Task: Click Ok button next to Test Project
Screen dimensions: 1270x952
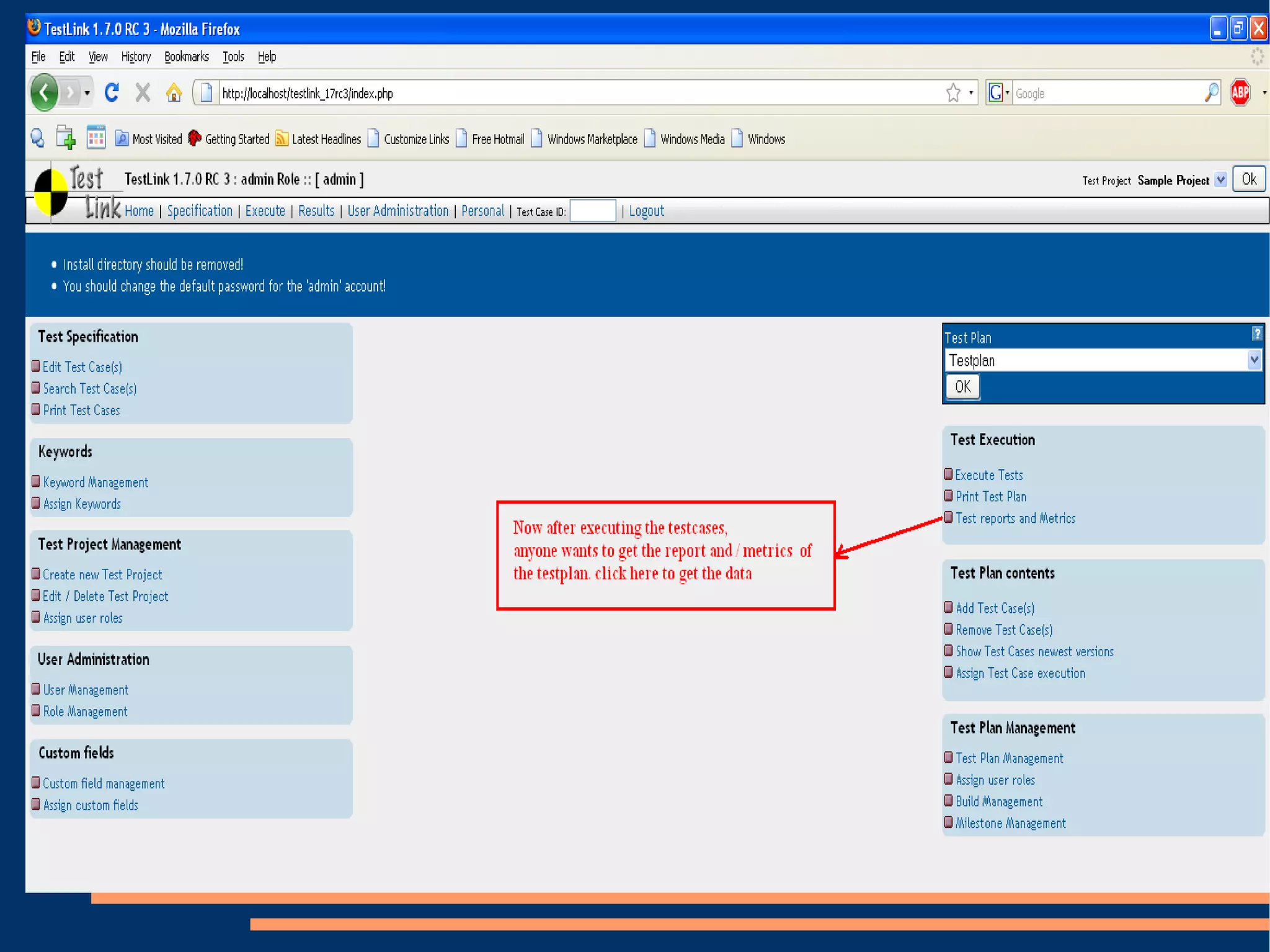Action: (1249, 179)
